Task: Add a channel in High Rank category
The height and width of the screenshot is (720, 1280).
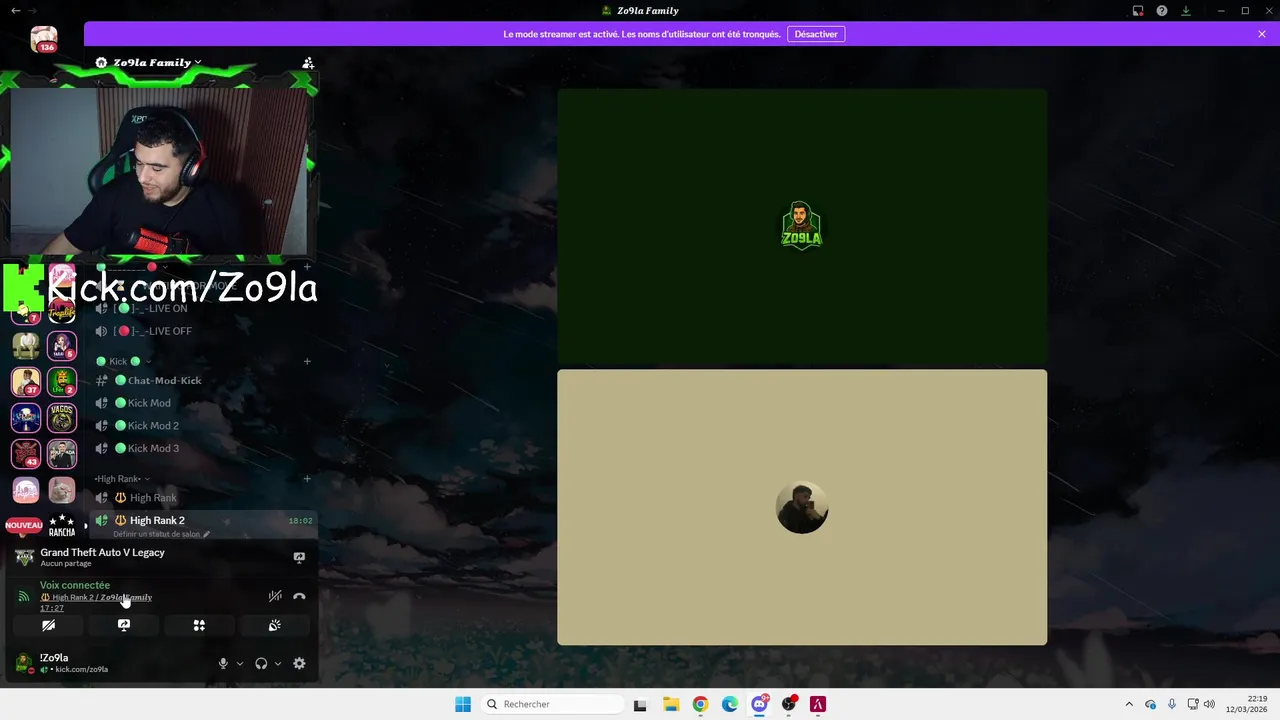Action: 307,479
